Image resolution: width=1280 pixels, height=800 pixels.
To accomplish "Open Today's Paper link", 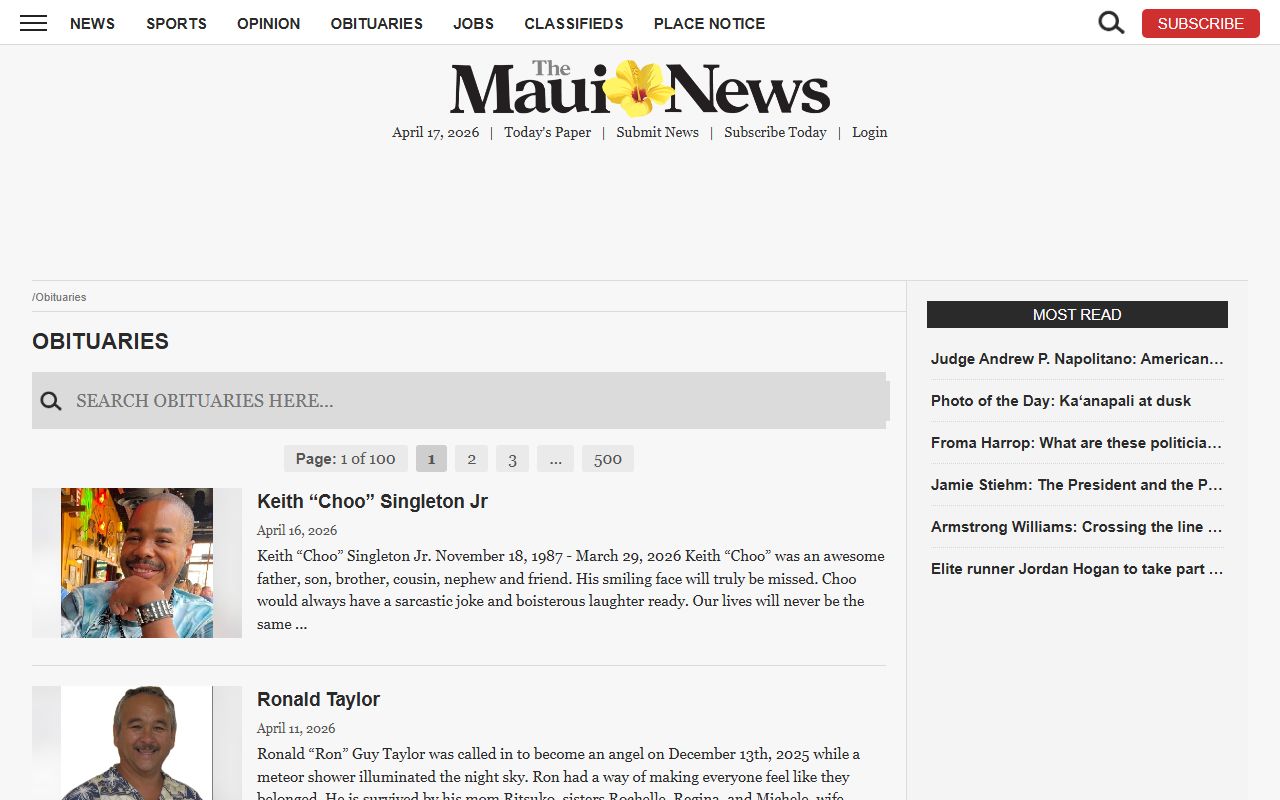I will [547, 132].
